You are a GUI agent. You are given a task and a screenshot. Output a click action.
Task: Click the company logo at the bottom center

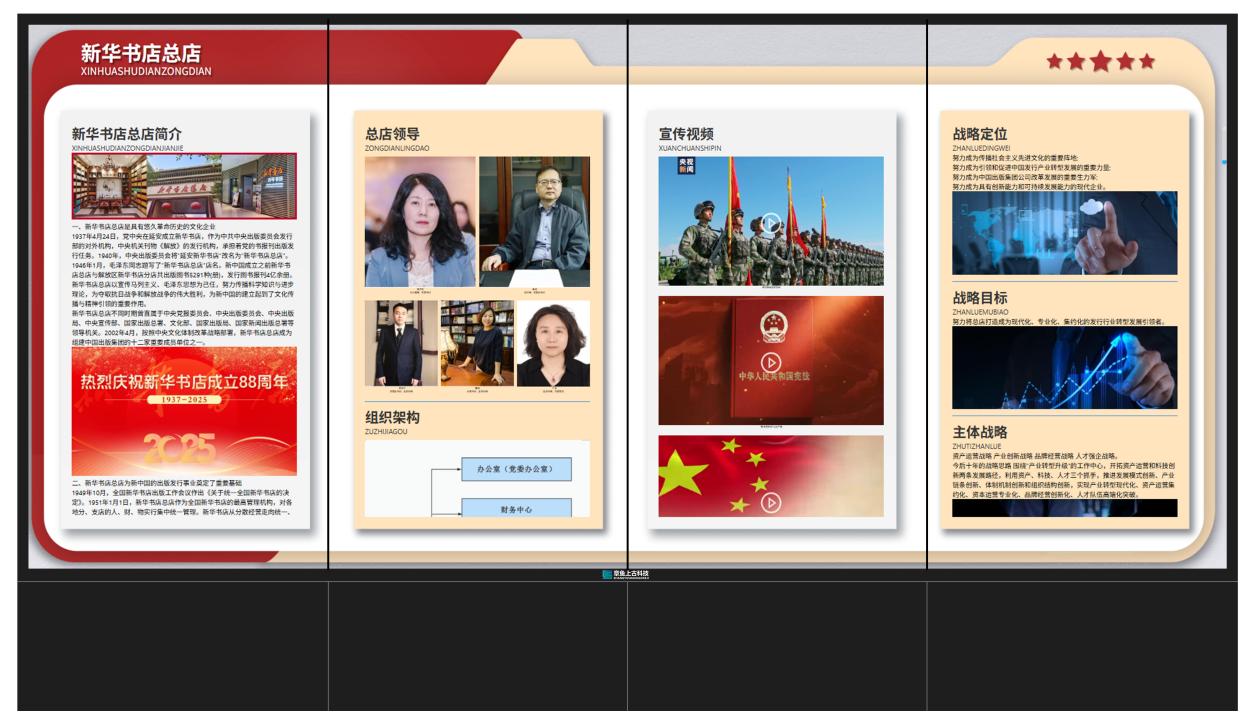[626, 574]
